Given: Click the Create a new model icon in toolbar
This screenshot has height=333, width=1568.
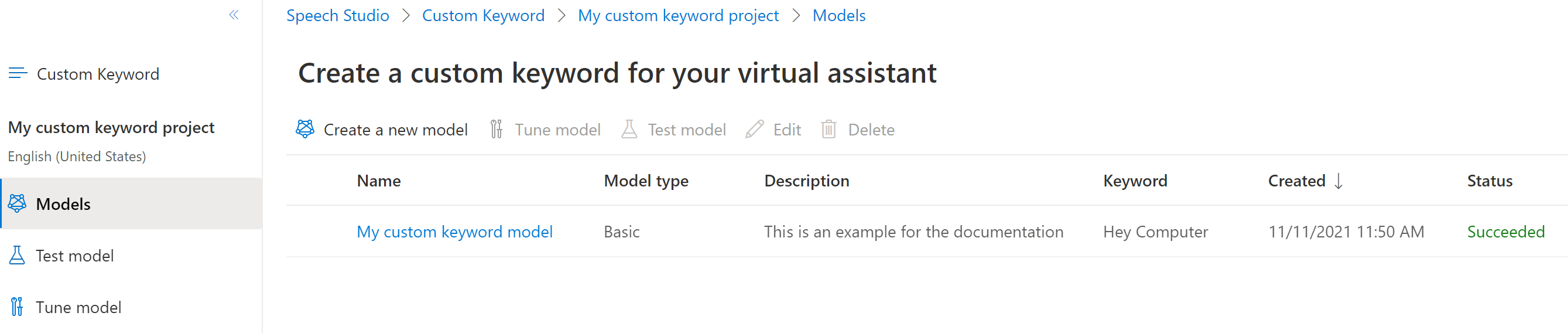Looking at the screenshot, I should [x=305, y=130].
